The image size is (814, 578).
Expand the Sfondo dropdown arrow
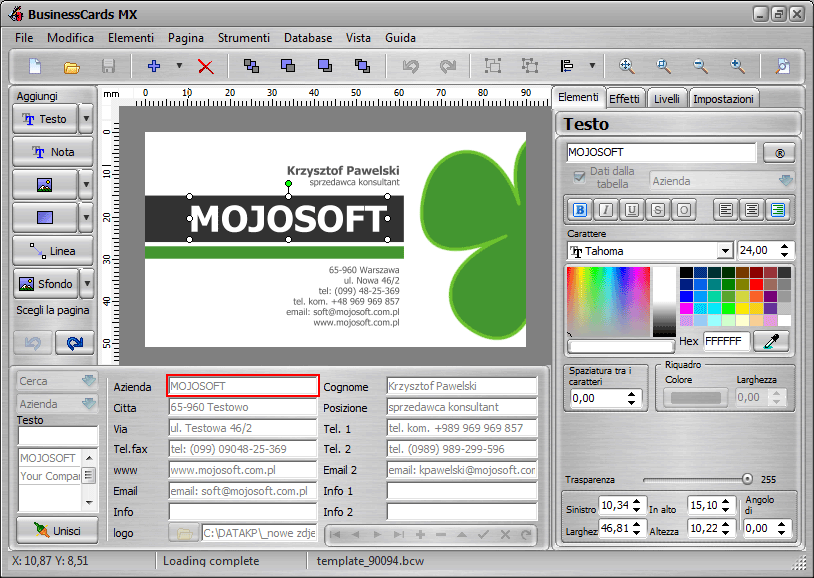point(87,284)
